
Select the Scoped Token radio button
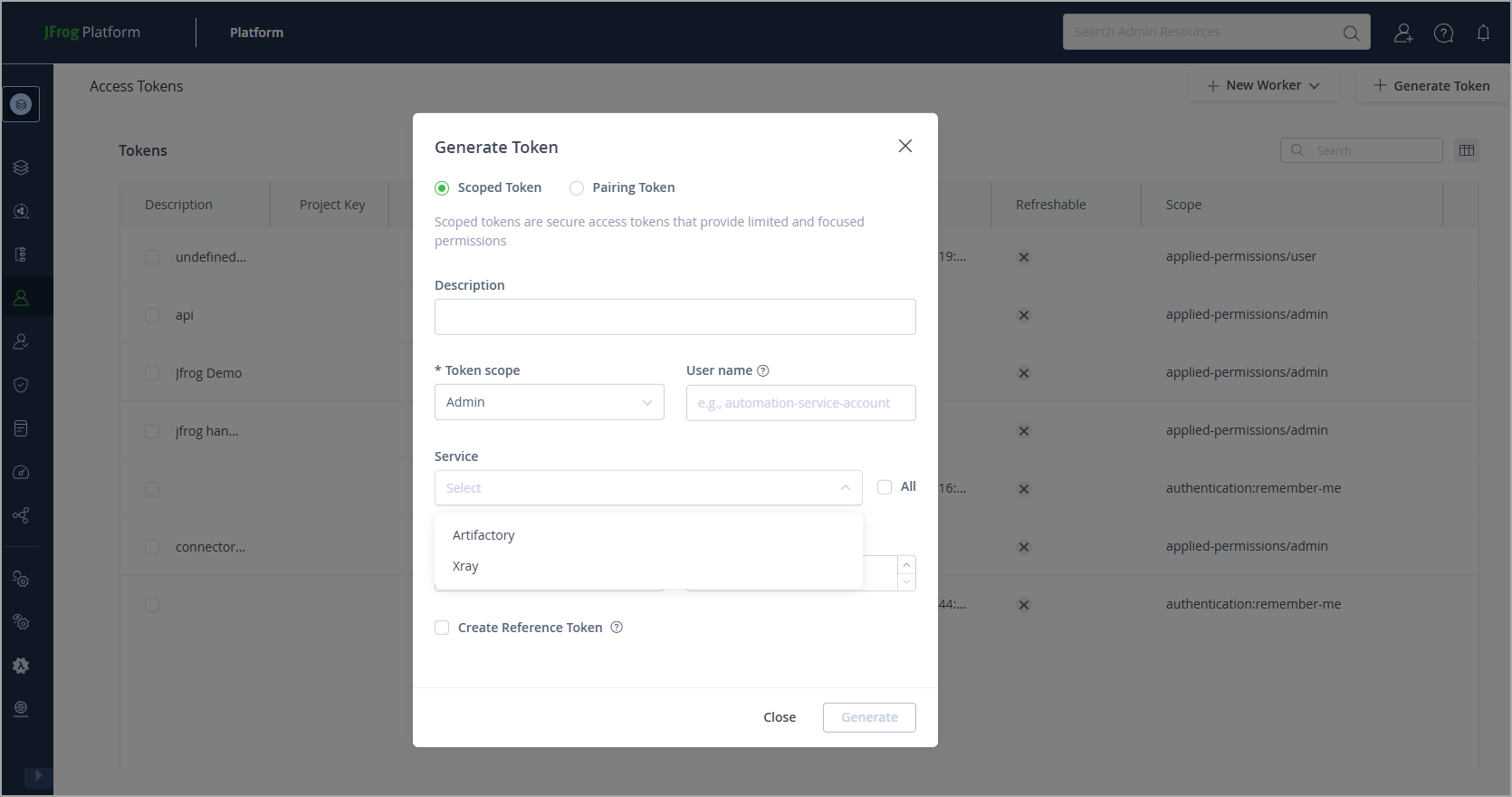coord(442,188)
